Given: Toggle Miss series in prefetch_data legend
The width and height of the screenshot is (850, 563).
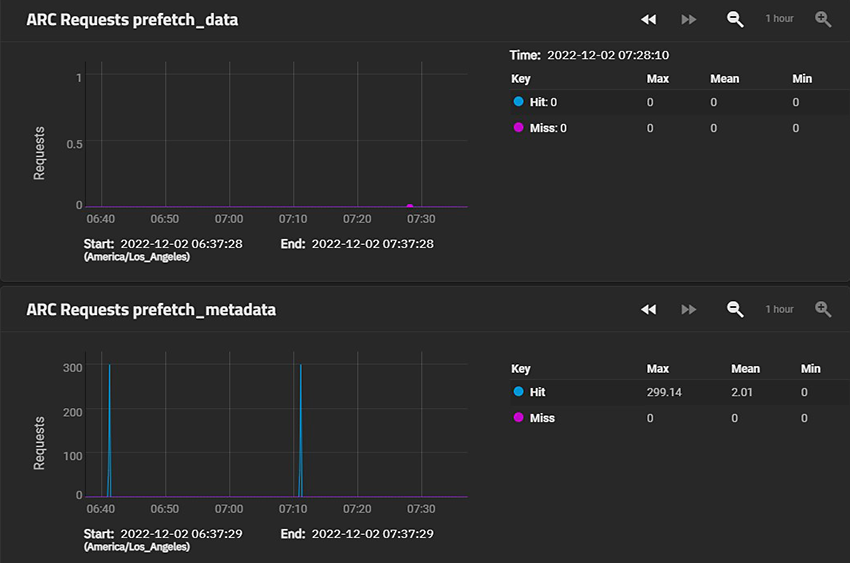Looking at the screenshot, I should [545, 128].
